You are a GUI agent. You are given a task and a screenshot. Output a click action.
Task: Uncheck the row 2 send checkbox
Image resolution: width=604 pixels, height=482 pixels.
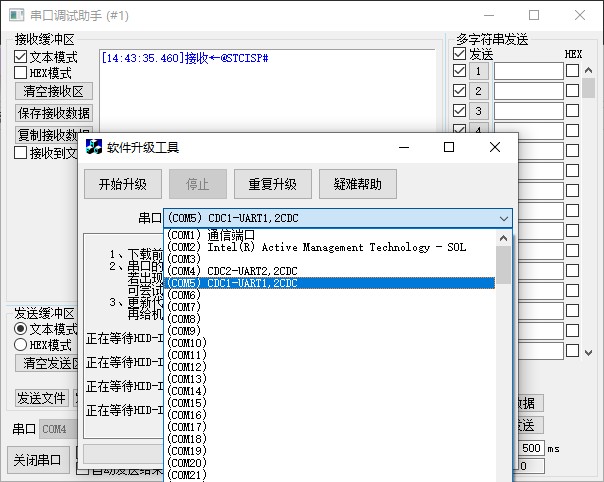point(460,91)
